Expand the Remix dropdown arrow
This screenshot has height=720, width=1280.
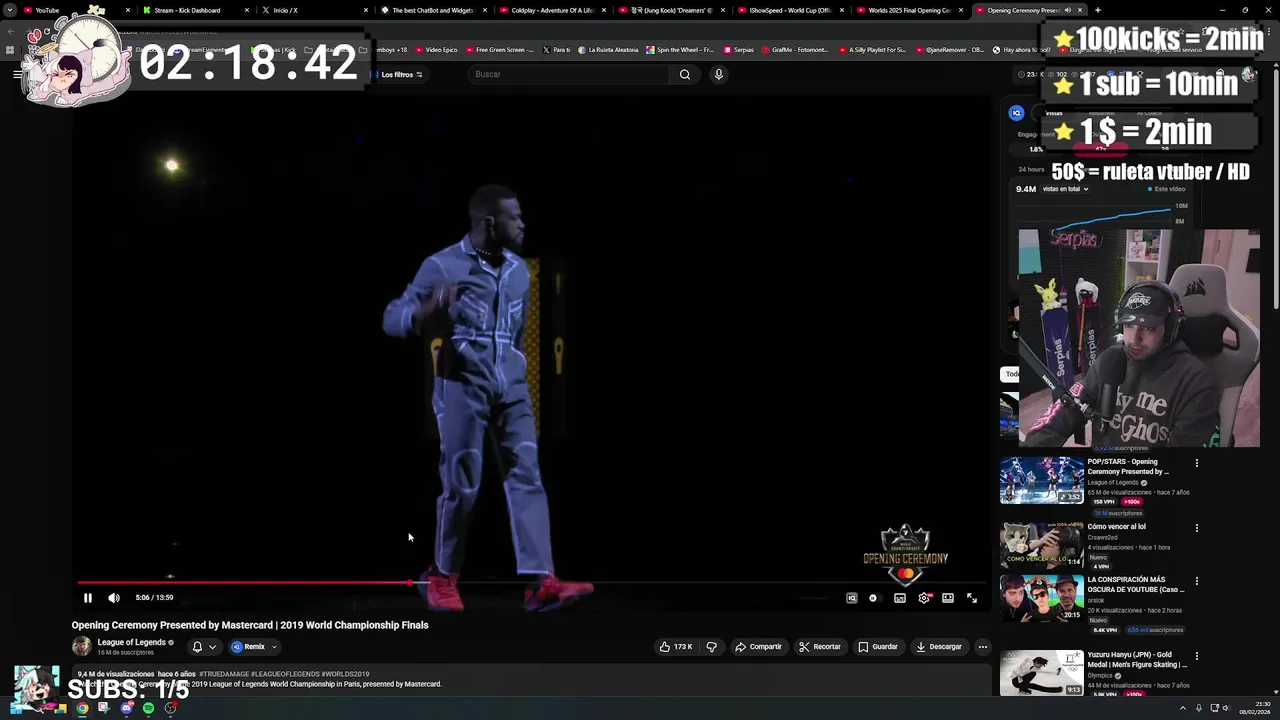(x=274, y=647)
